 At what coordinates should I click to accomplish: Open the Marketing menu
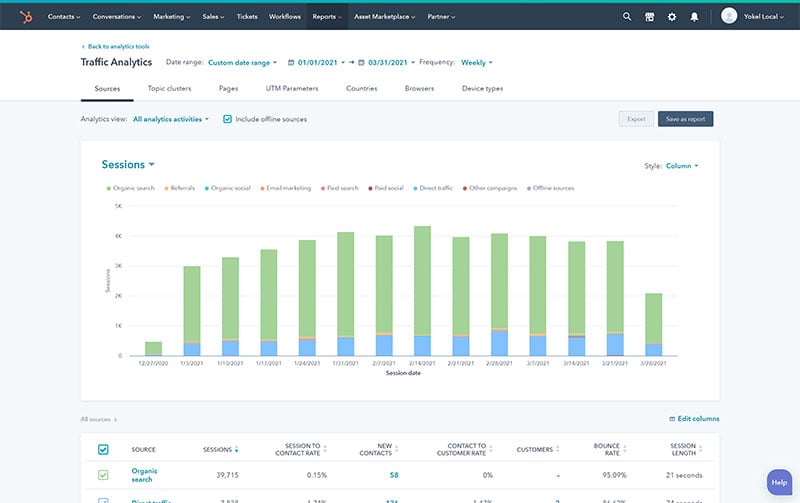pos(171,17)
